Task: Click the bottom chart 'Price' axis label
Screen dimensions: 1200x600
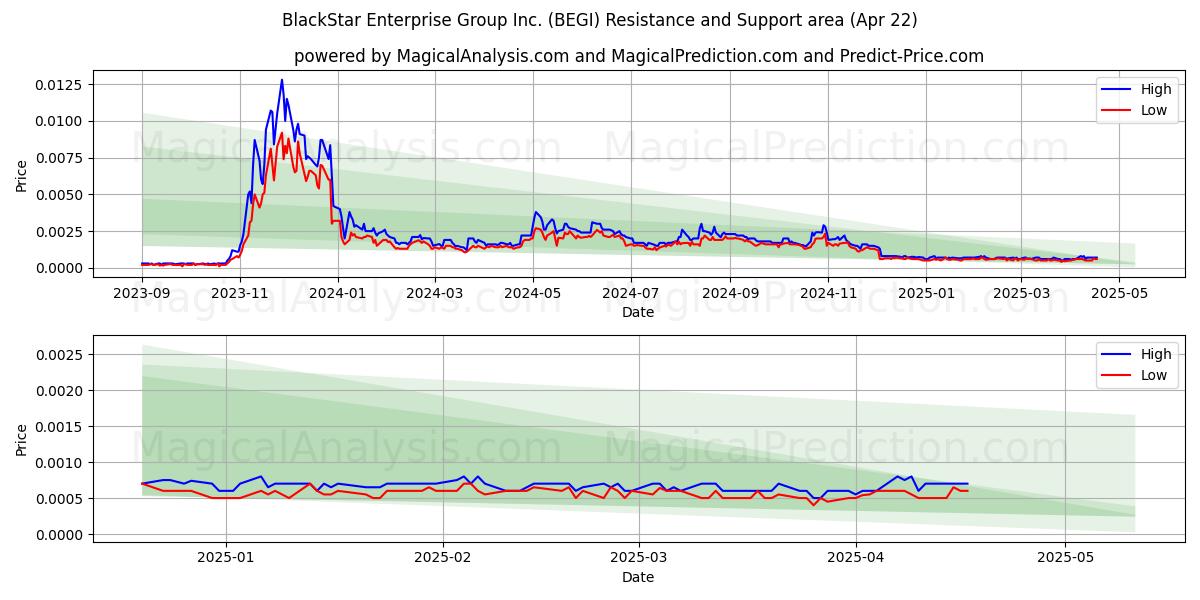Action: 22,439
